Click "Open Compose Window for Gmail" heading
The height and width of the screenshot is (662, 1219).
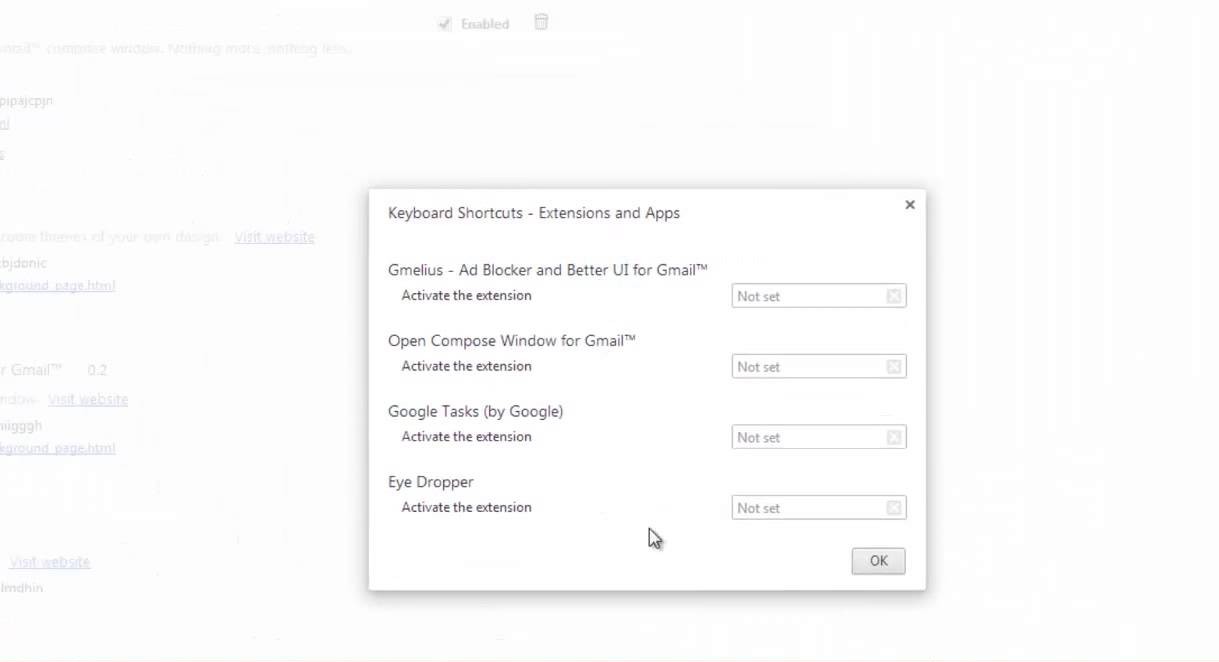512,340
